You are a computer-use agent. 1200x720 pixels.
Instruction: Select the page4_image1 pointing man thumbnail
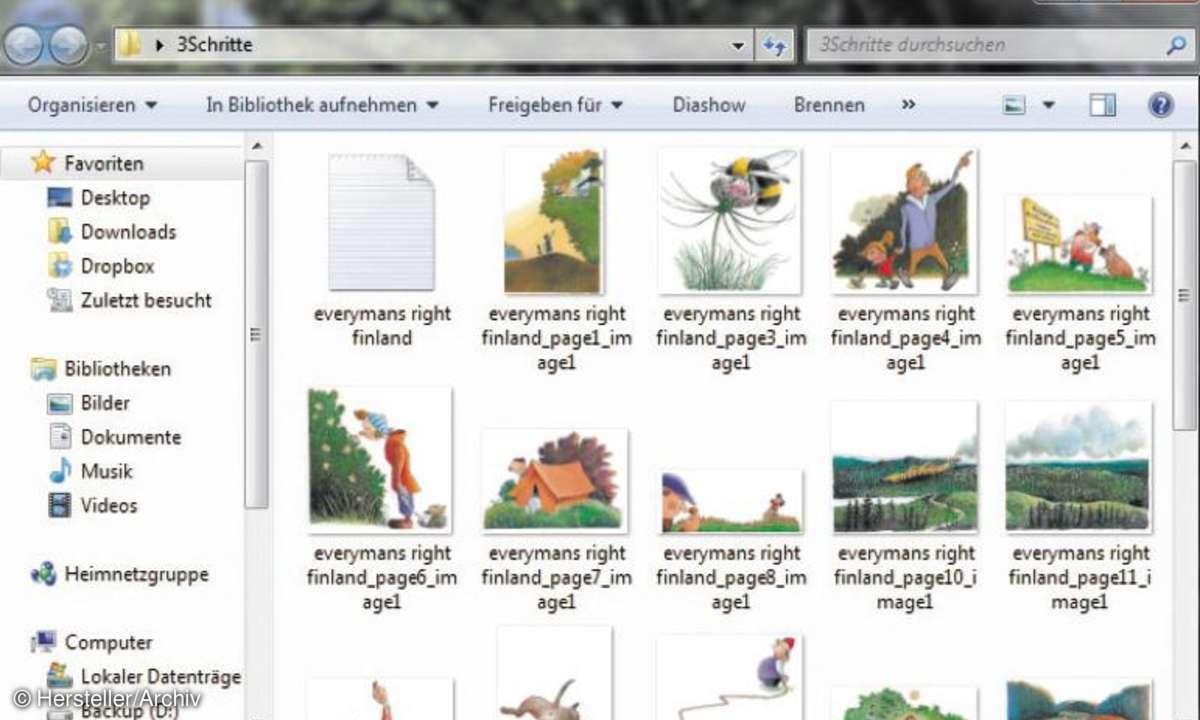[x=904, y=221]
